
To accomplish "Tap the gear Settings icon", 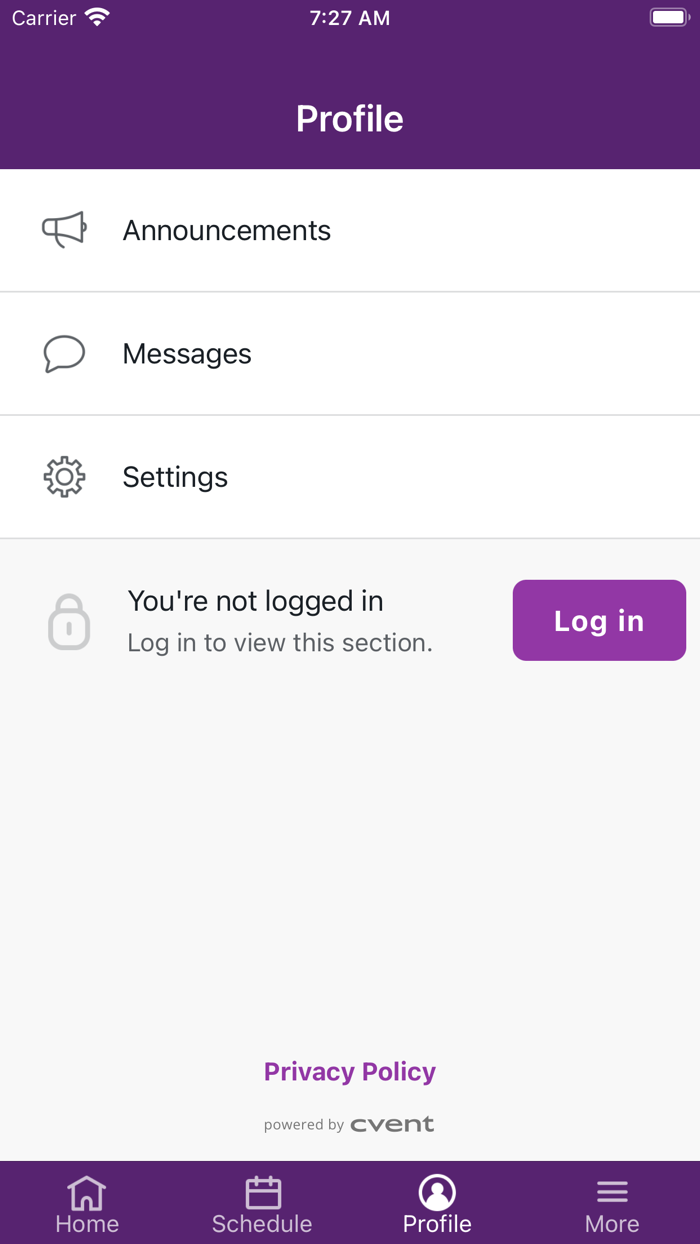I will tap(64, 477).
